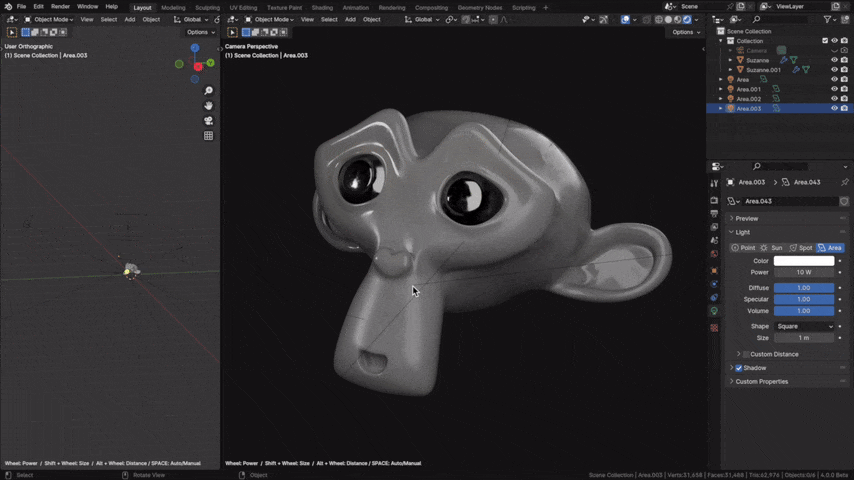Click the Specular slider value

point(804,300)
